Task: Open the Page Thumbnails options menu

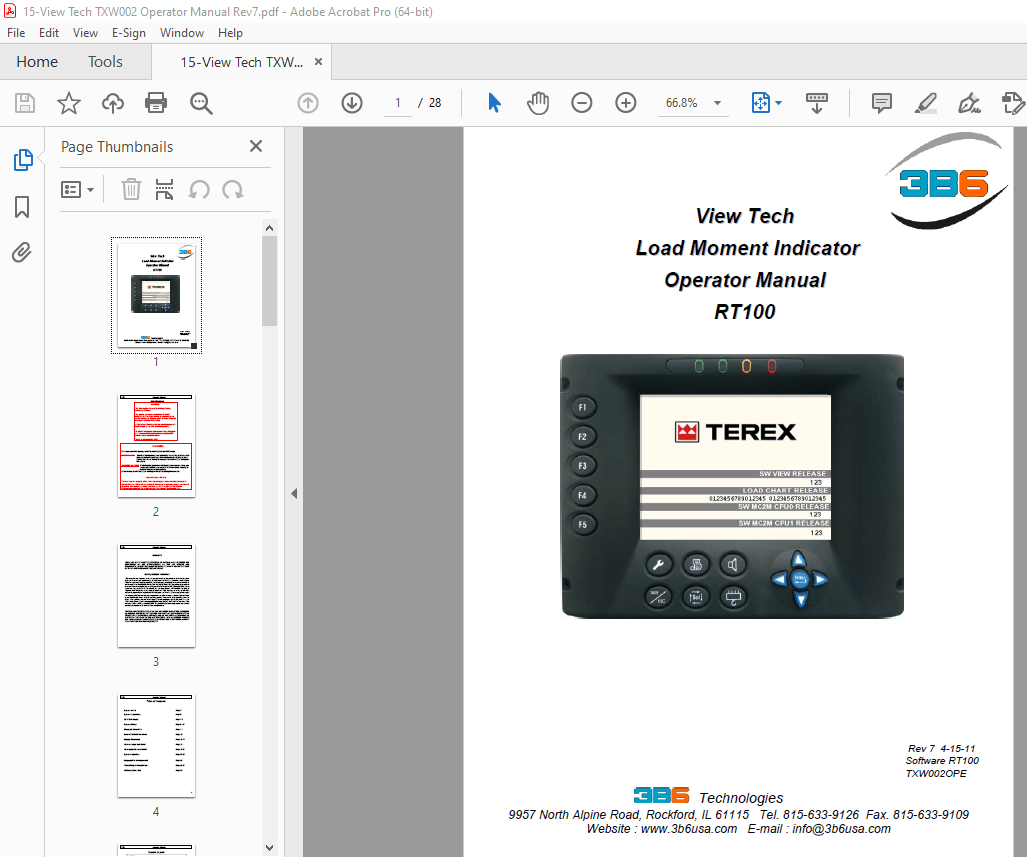Action: 78,189
